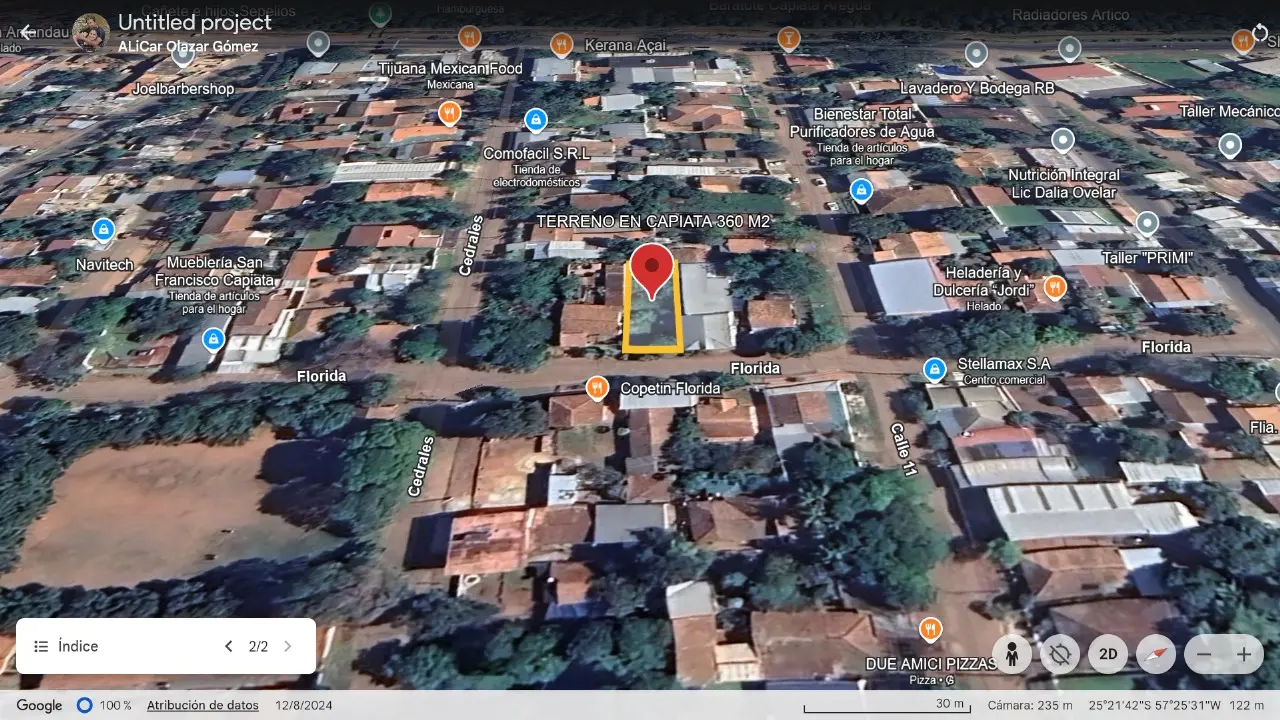Image resolution: width=1280 pixels, height=720 pixels.
Task: Restart presentation with the replay icon
Action: click(x=1259, y=32)
